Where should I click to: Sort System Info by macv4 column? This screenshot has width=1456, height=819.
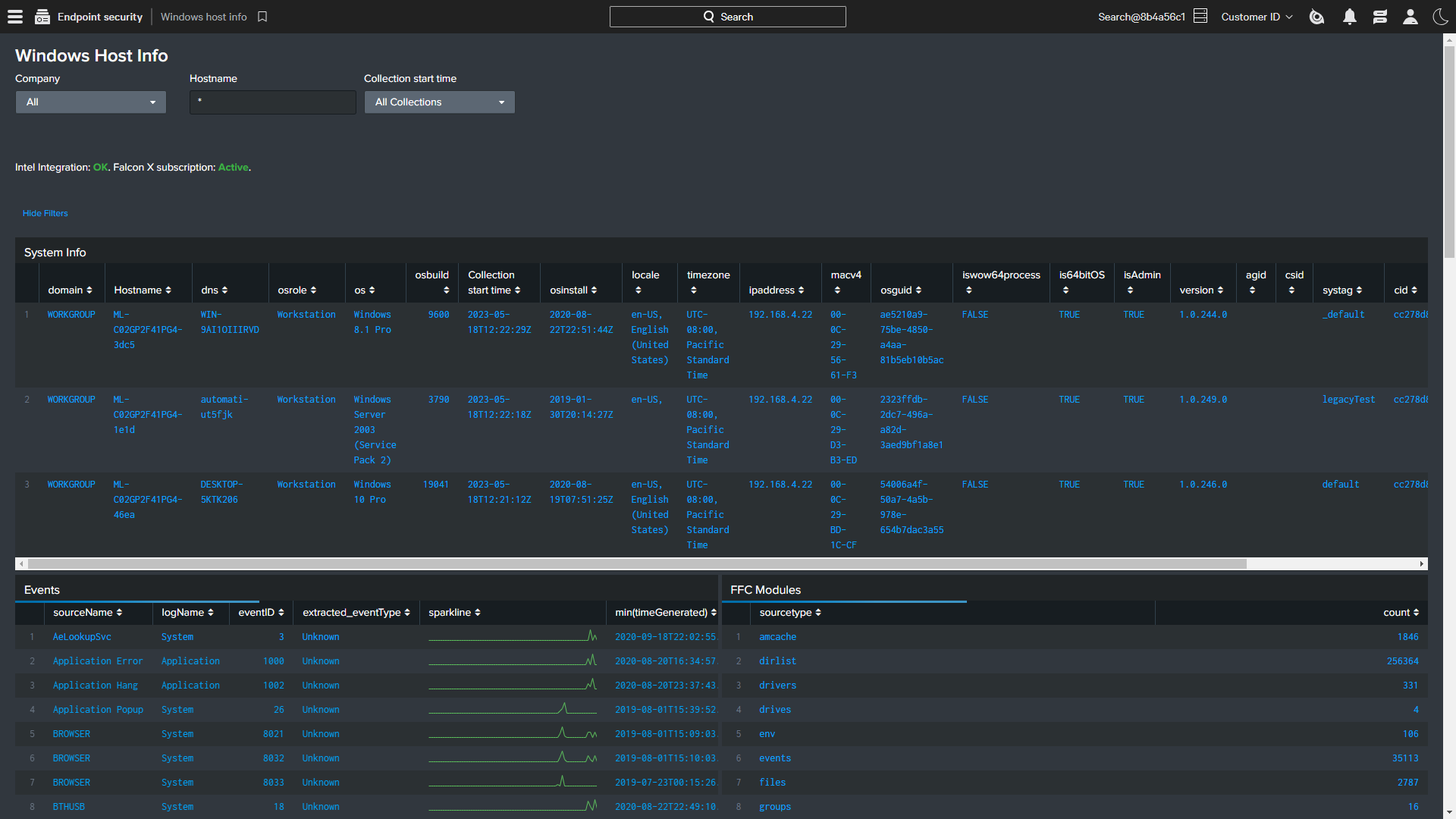(846, 282)
